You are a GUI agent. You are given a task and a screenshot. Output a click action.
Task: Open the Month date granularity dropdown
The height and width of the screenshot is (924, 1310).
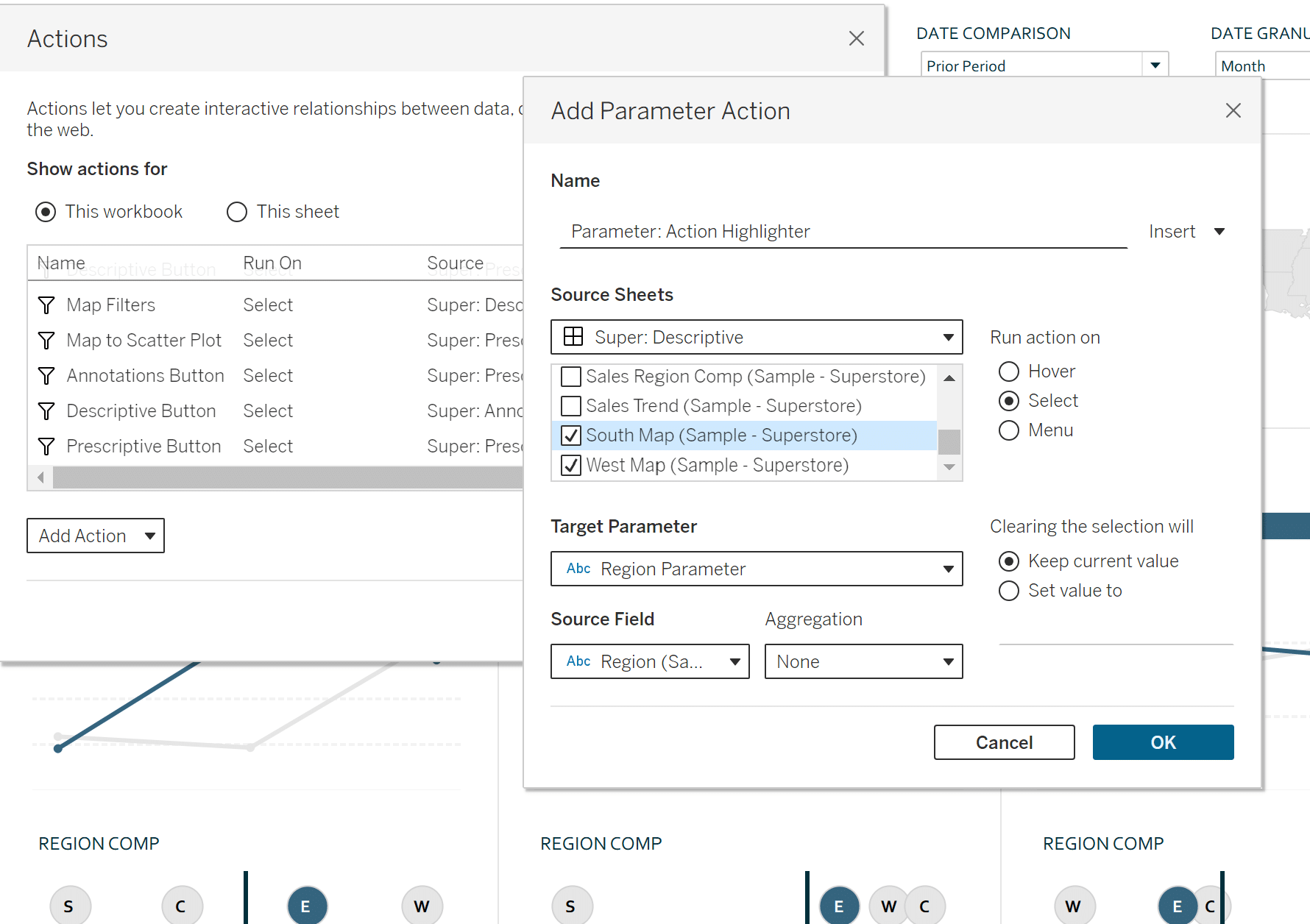point(1262,65)
